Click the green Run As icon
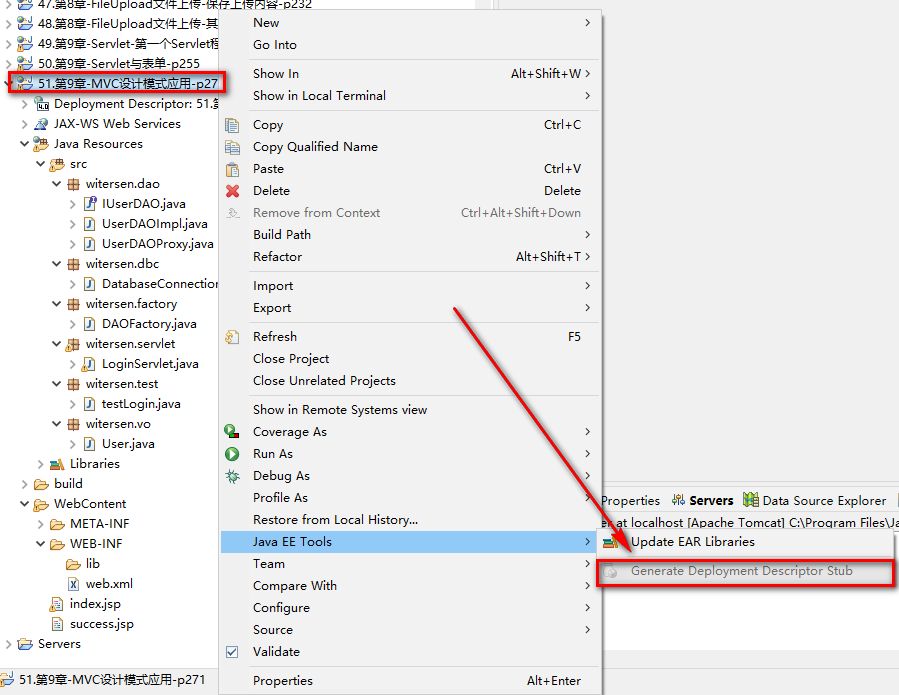Image resolution: width=899 pixels, height=695 pixels. click(232, 454)
